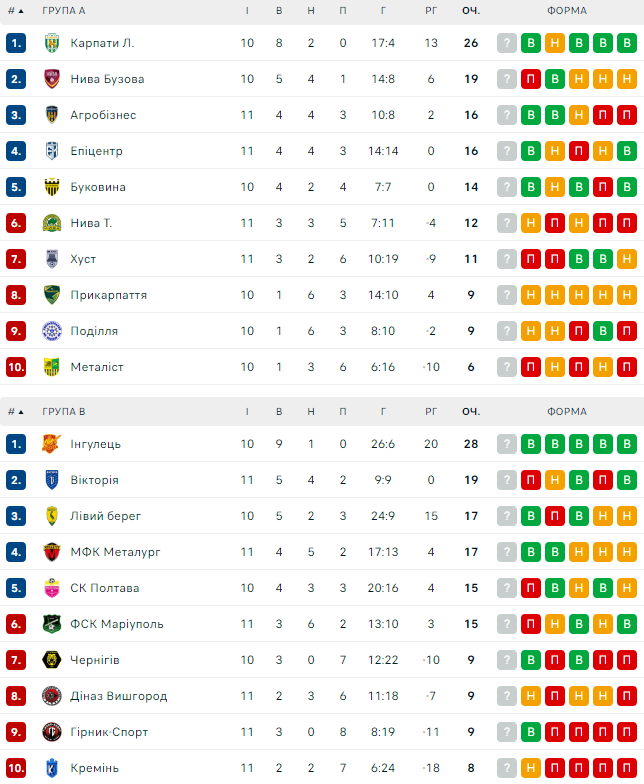The image size is (644, 784).
Task: Click the Карпати Л. team logo
Action: pyautogui.click(x=52, y=43)
